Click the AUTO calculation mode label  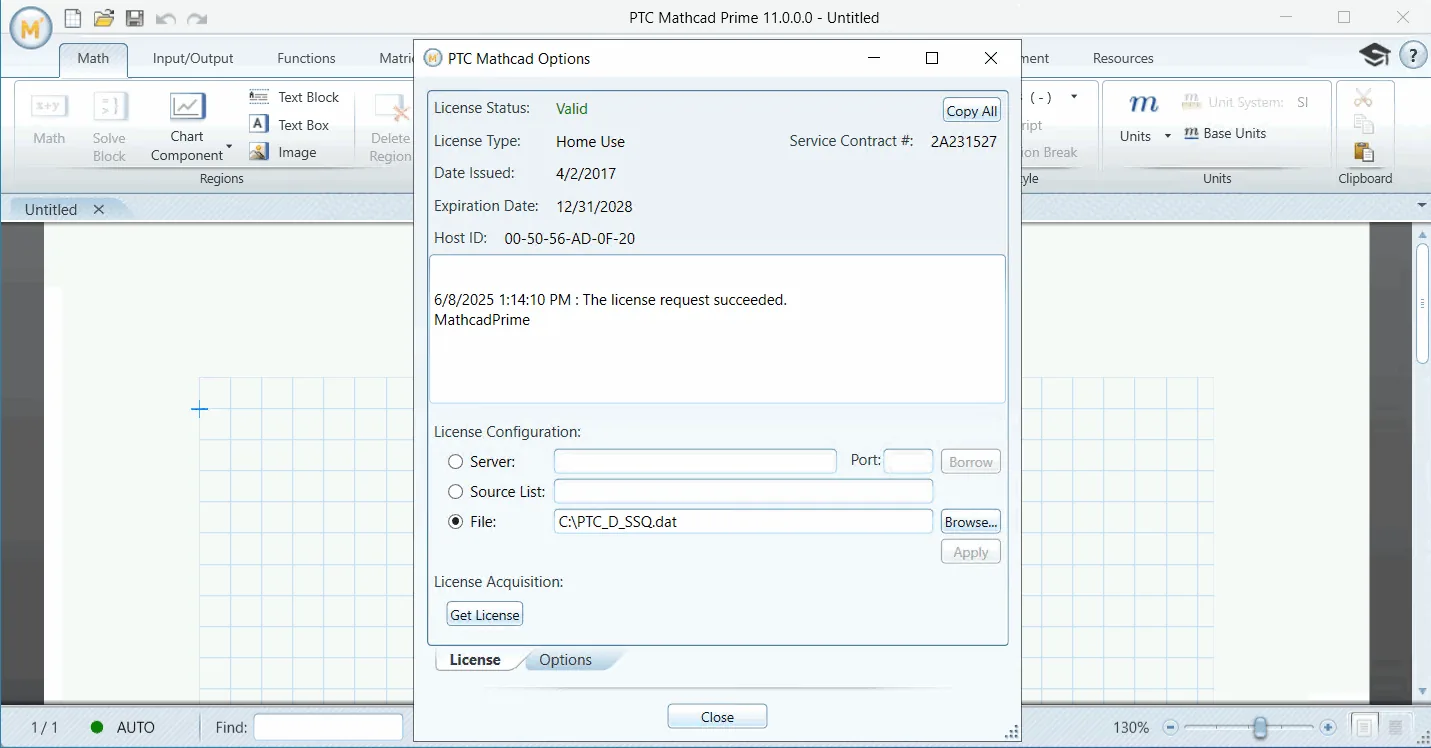tap(136, 727)
